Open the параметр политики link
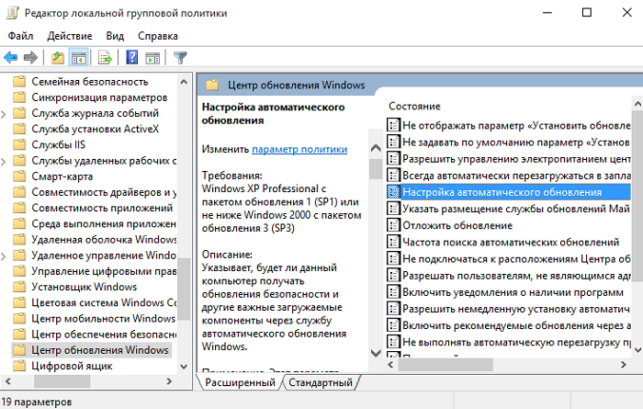Viewport: 643px width, 409px height. tap(299, 149)
